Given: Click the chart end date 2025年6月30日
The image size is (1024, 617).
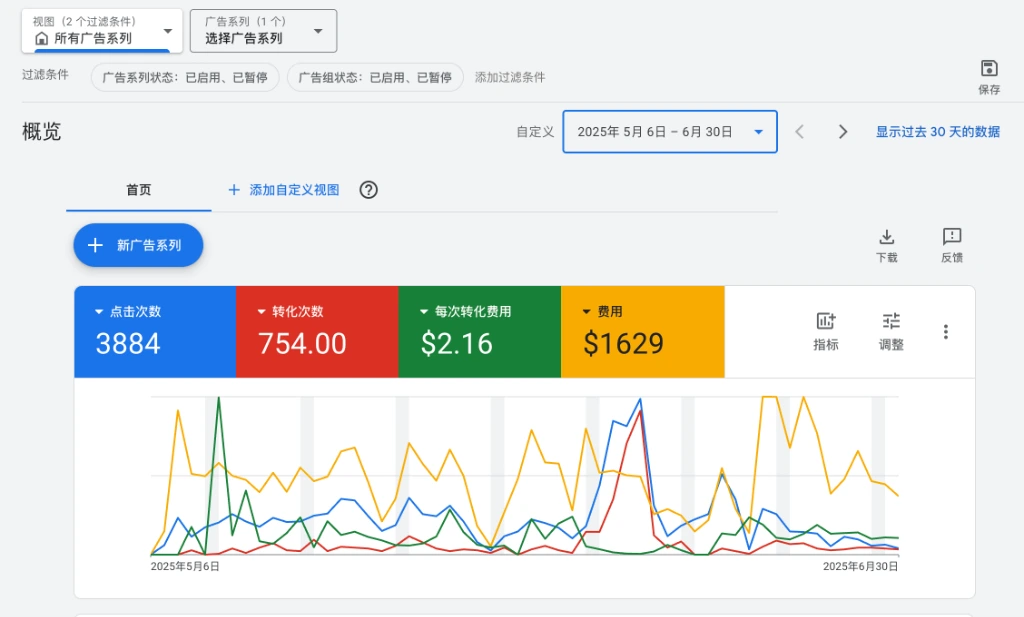Looking at the screenshot, I should coord(860,566).
